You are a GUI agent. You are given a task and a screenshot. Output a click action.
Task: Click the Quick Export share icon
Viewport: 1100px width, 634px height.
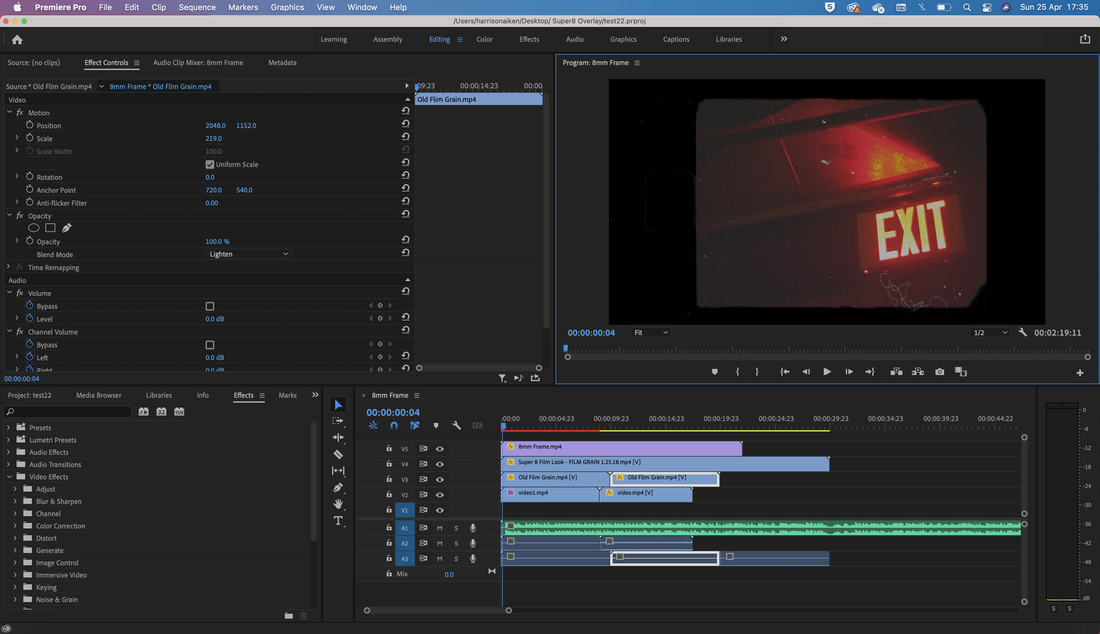1085,39
